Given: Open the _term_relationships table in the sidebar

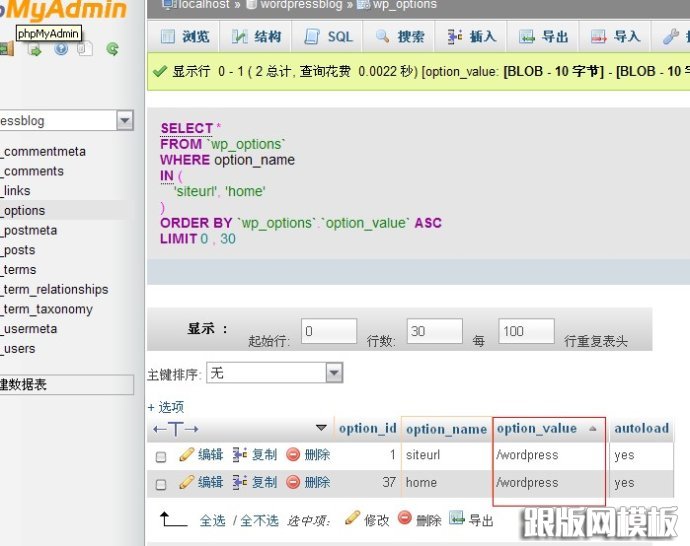Looking at the screenshot, I should (x=54, y=289).
